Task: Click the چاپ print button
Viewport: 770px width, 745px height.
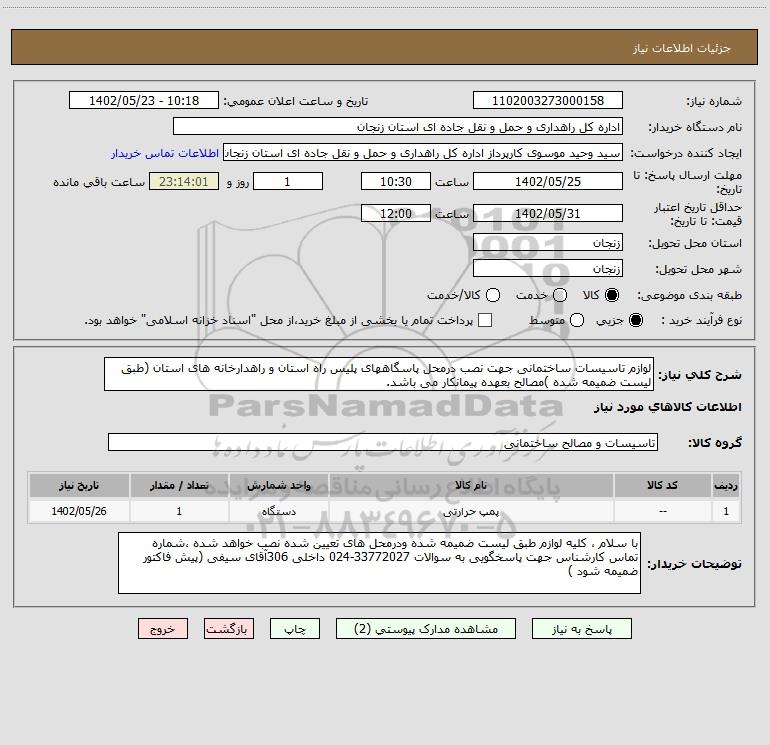Action: pyautogui.click(x=295, y=629)
